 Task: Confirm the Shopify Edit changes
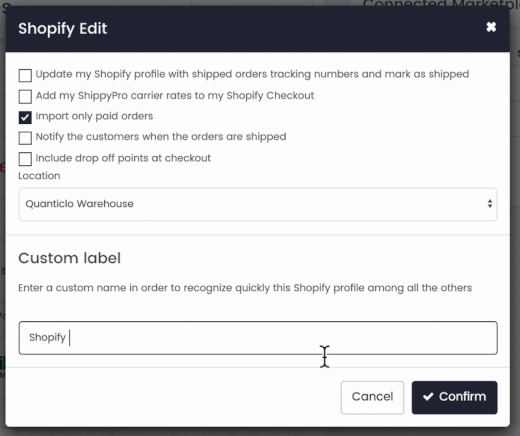tap(454, 397)
